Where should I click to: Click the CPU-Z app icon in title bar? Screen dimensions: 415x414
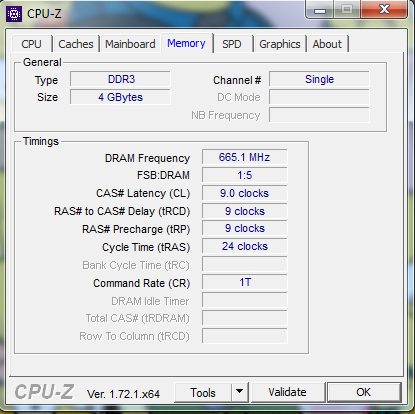pos(14,14)
